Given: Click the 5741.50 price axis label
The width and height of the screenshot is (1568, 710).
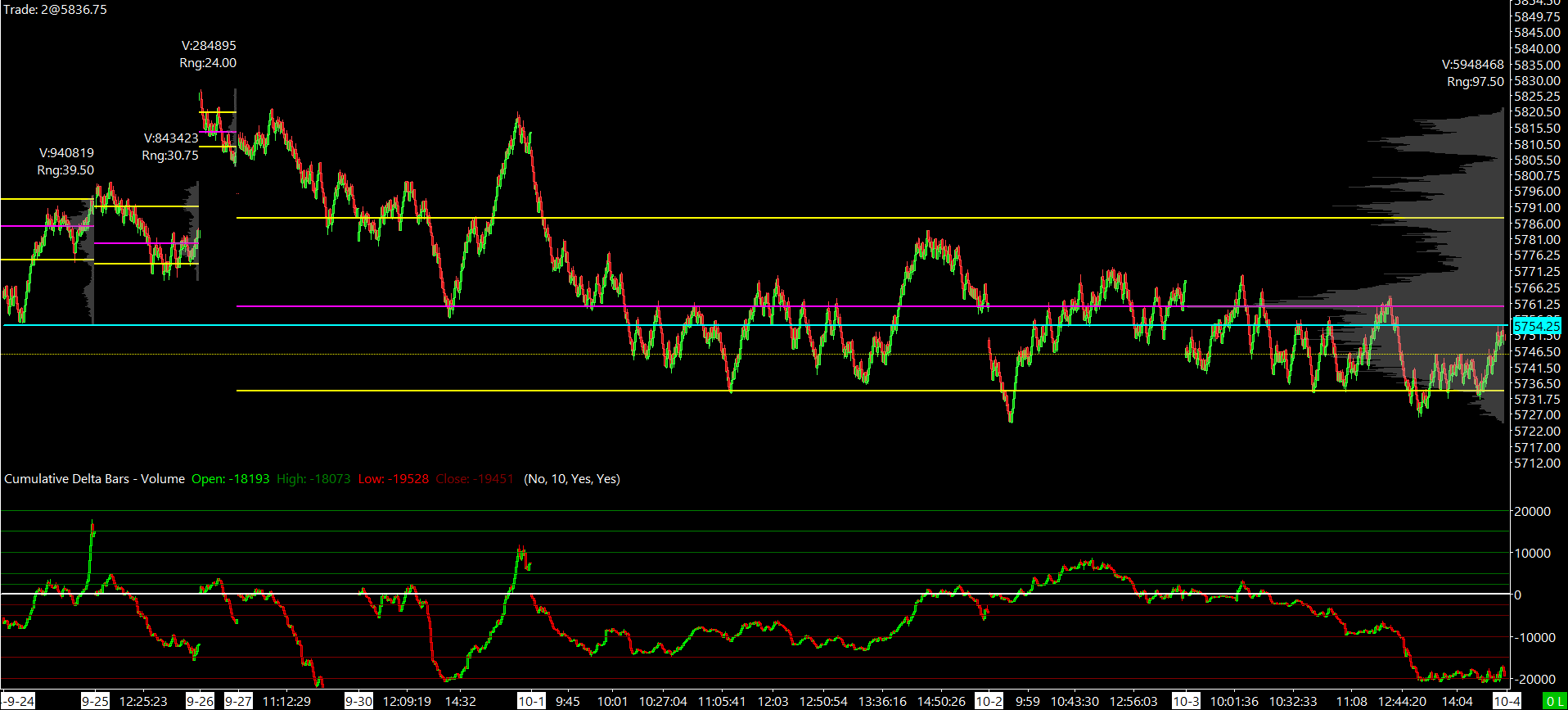Looking at the screenshot, I should click(x=1537, y=369).
